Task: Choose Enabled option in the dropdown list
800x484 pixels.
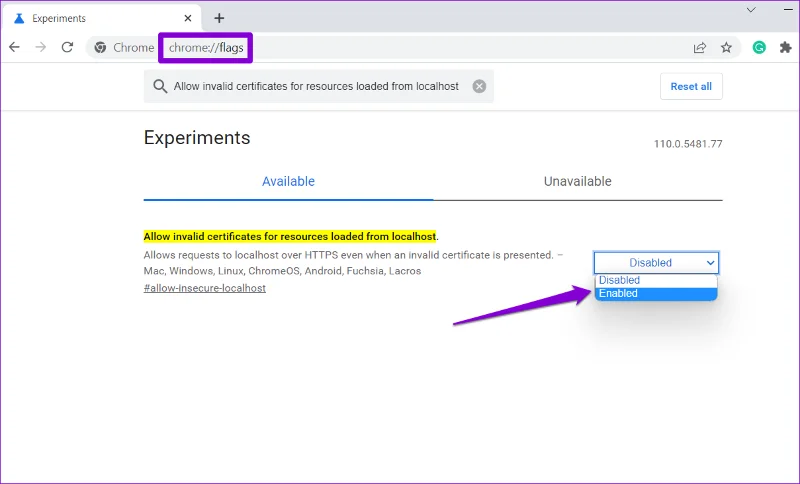Action: [x=656, y=293]
